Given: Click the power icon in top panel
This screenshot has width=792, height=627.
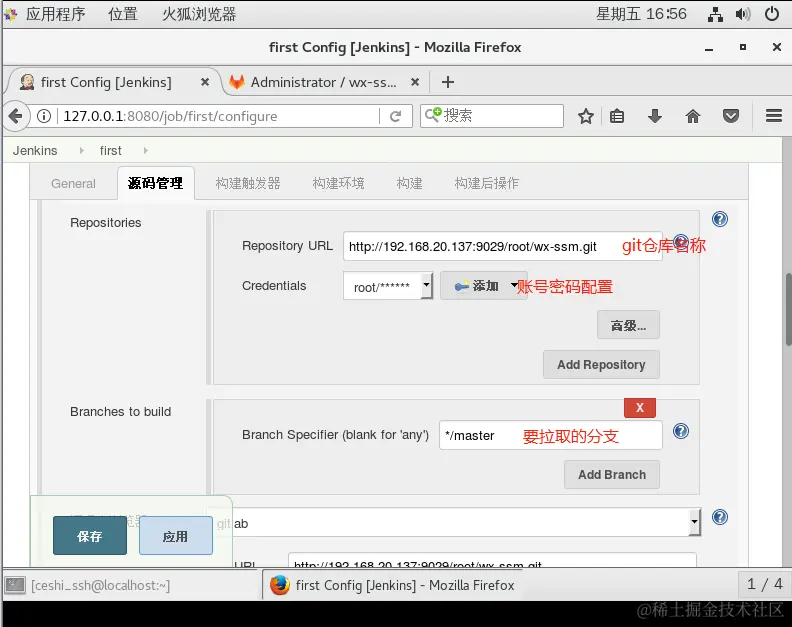Looking at the screenshot, I should 772,14.
